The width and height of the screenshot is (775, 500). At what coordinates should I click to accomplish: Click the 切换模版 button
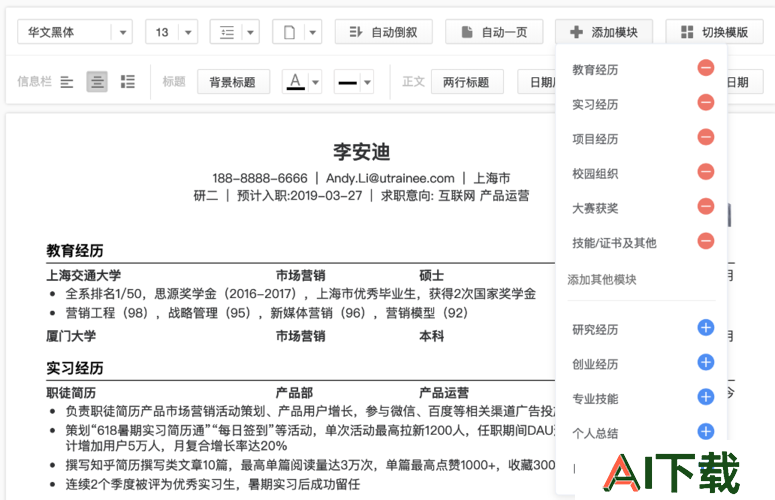pyautogui.click(x=715, y=32)
